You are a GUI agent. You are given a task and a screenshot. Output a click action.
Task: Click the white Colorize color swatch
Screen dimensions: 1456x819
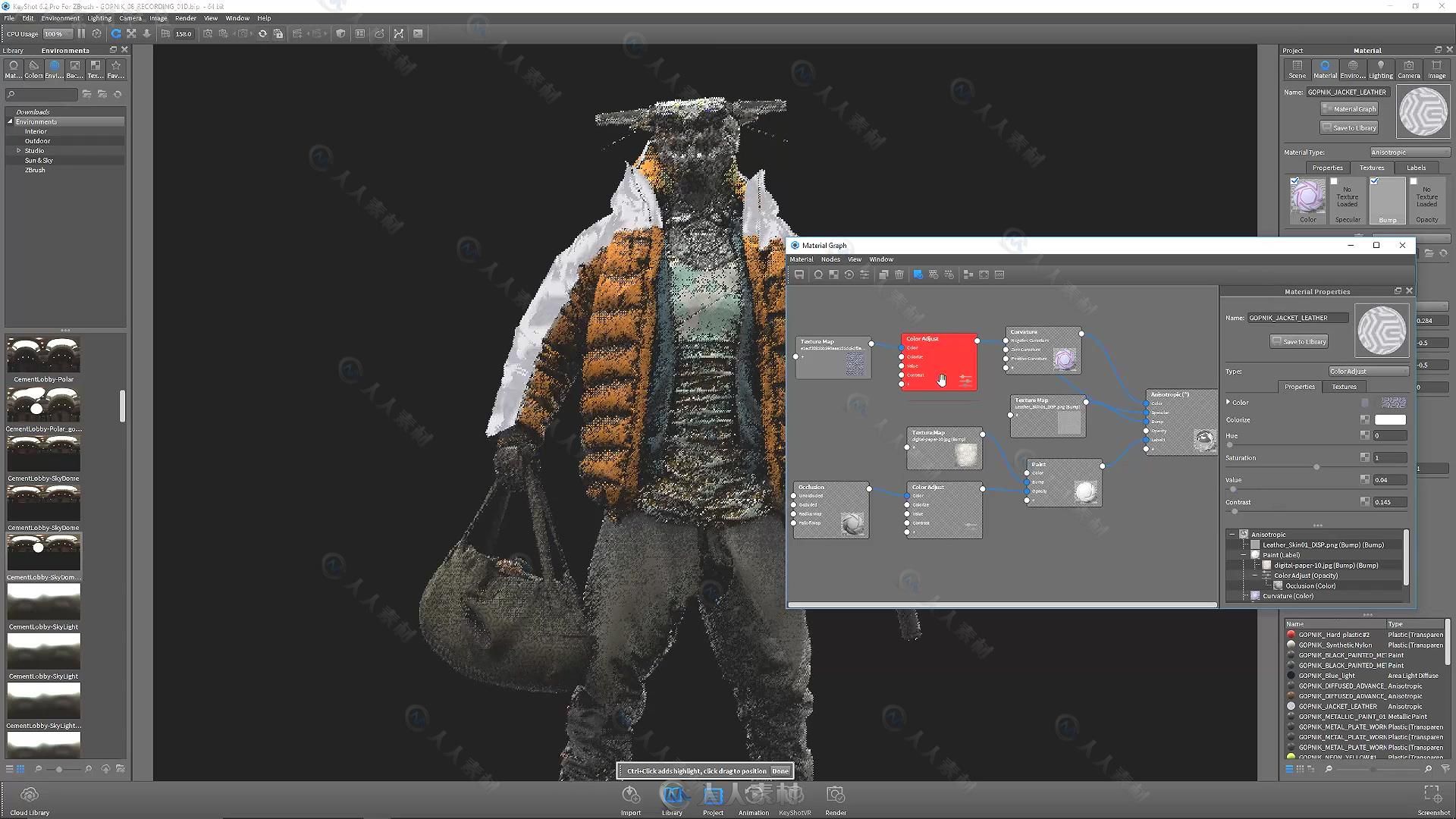pos(1390,419)
